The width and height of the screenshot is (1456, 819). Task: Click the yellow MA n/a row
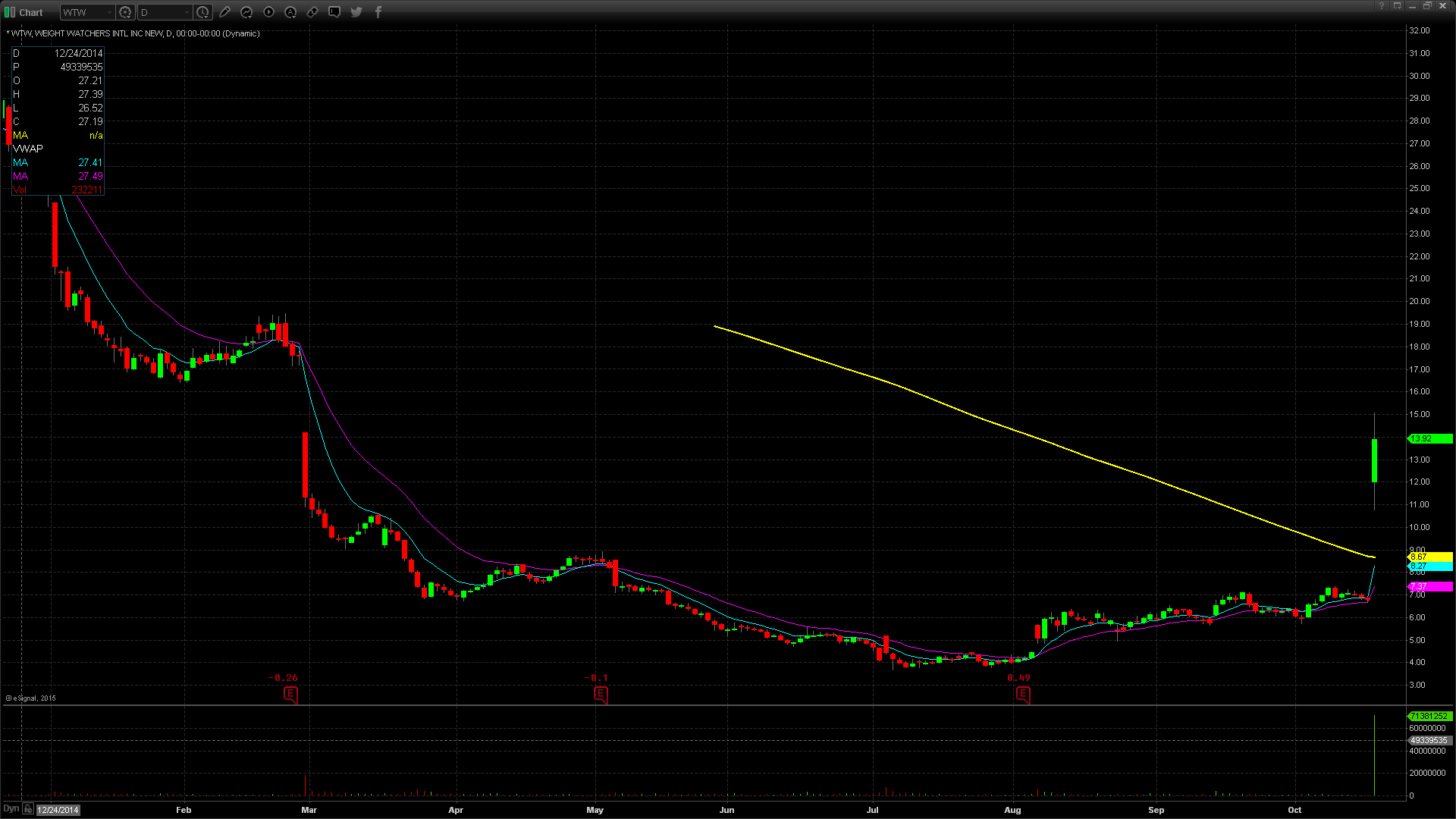[58, 135]
